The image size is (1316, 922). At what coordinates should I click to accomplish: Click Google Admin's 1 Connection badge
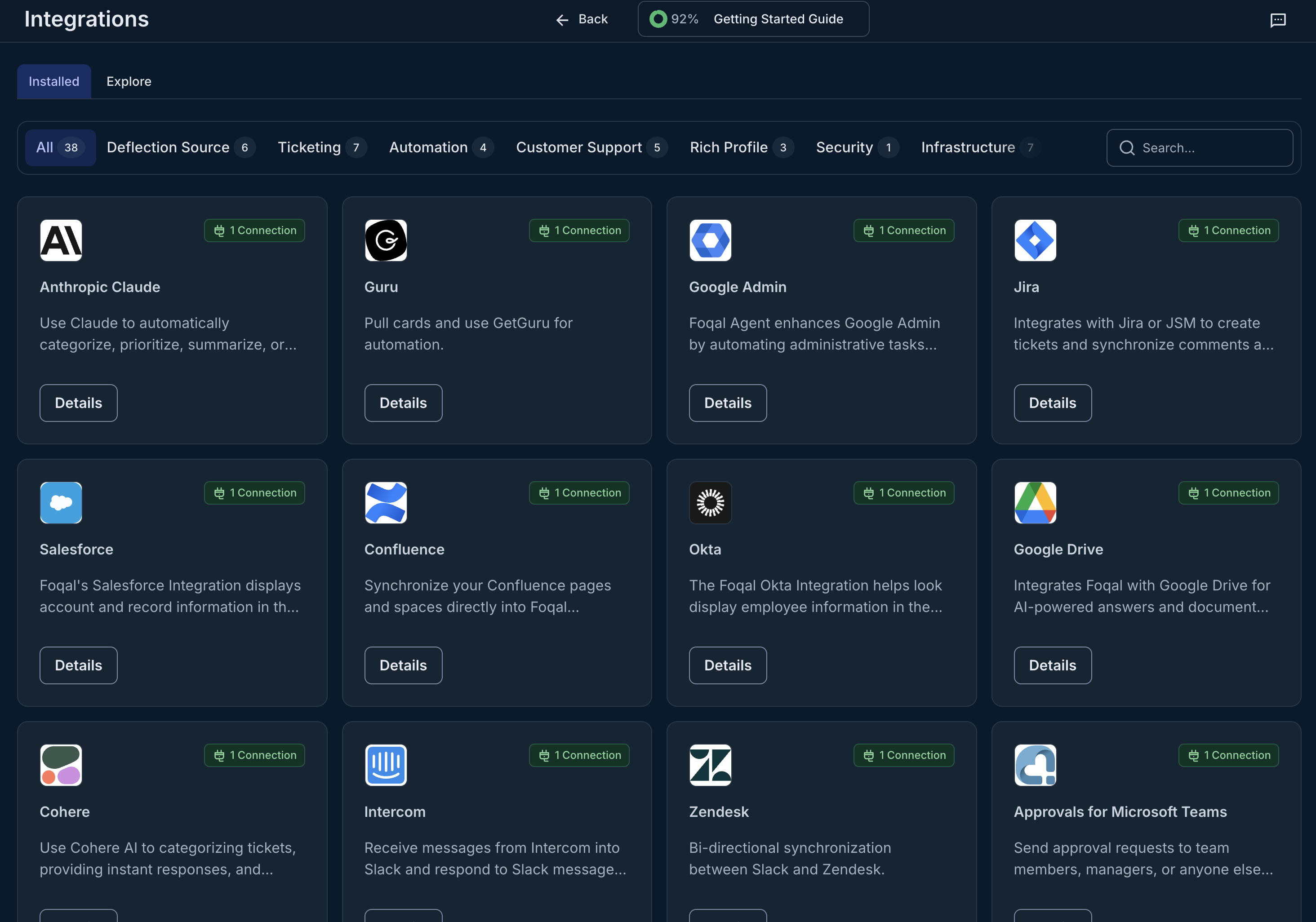904,230
